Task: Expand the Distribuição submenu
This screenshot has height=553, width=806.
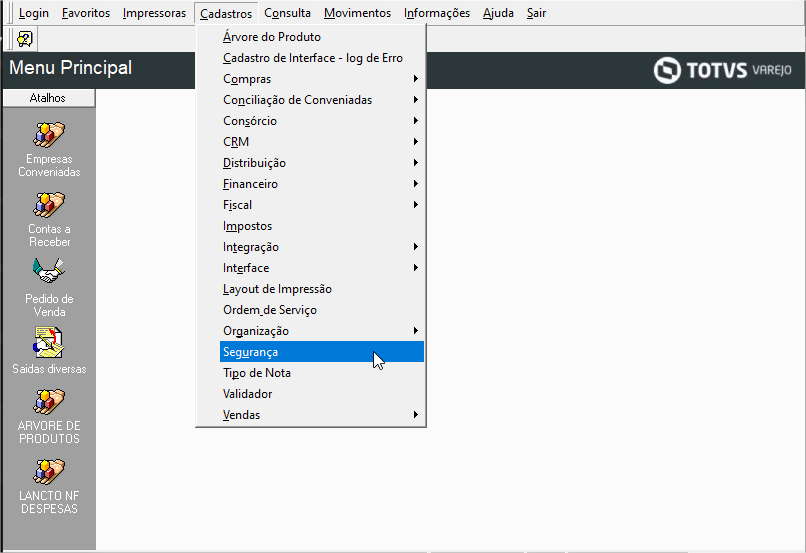Action: [x=322, y=163]
